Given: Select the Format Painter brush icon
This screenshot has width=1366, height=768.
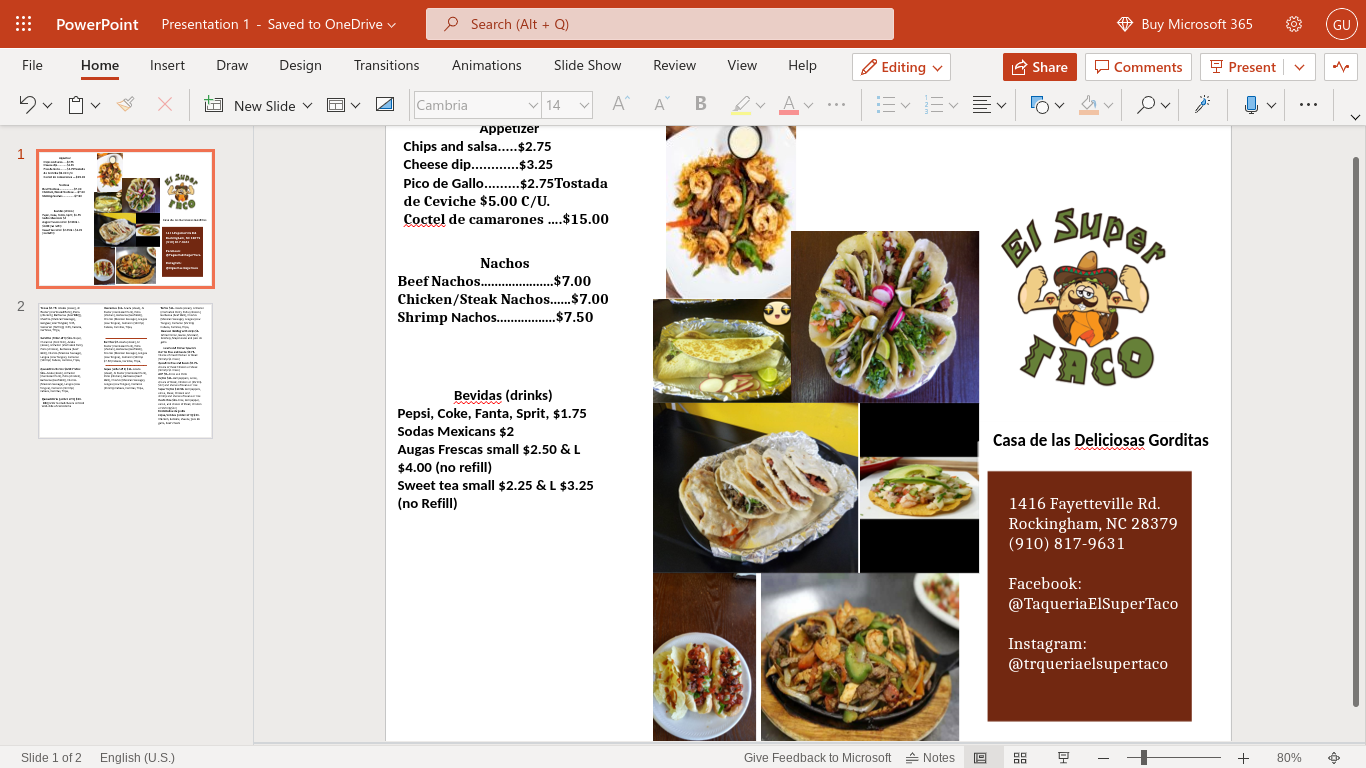Looking at the screenshot, I should point(126,105).
